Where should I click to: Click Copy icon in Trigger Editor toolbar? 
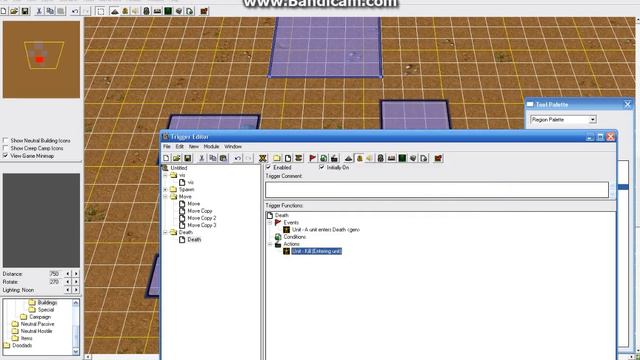[213, 158]
